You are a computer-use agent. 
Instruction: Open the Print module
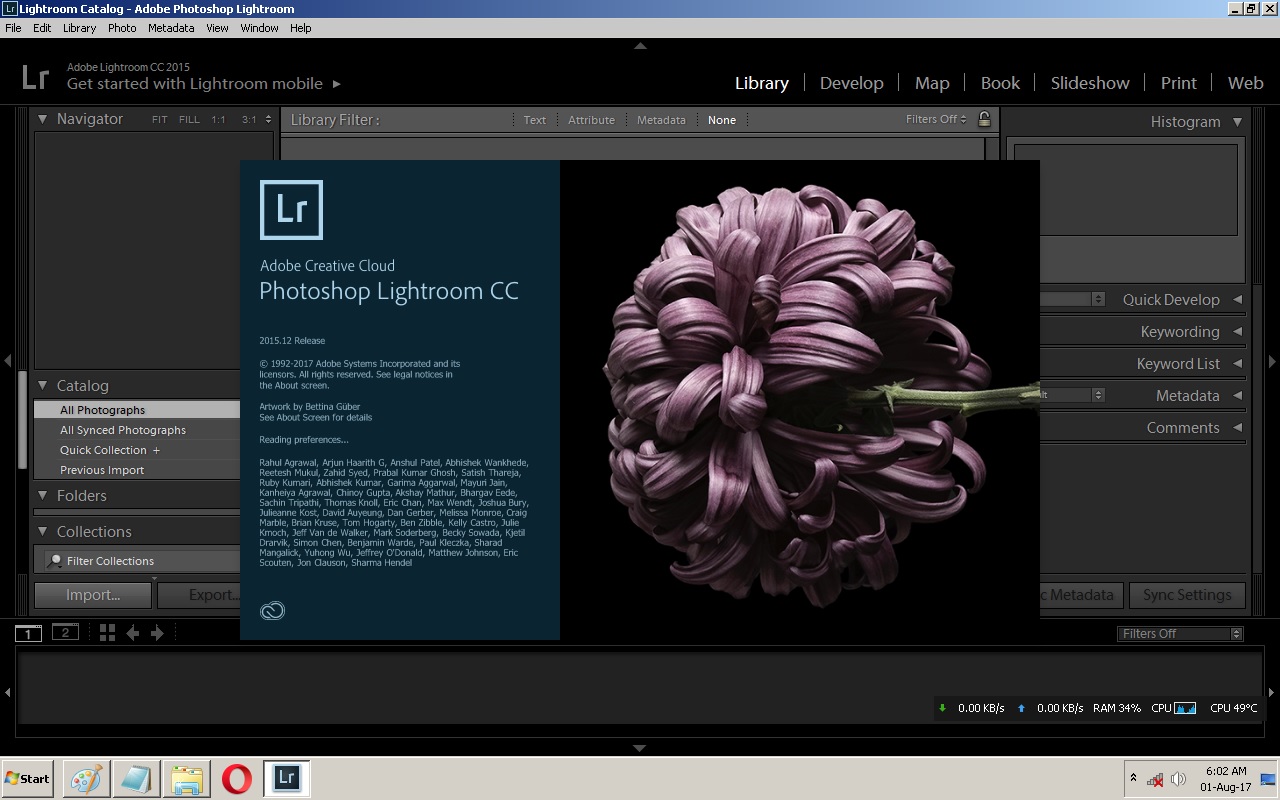1178,83
